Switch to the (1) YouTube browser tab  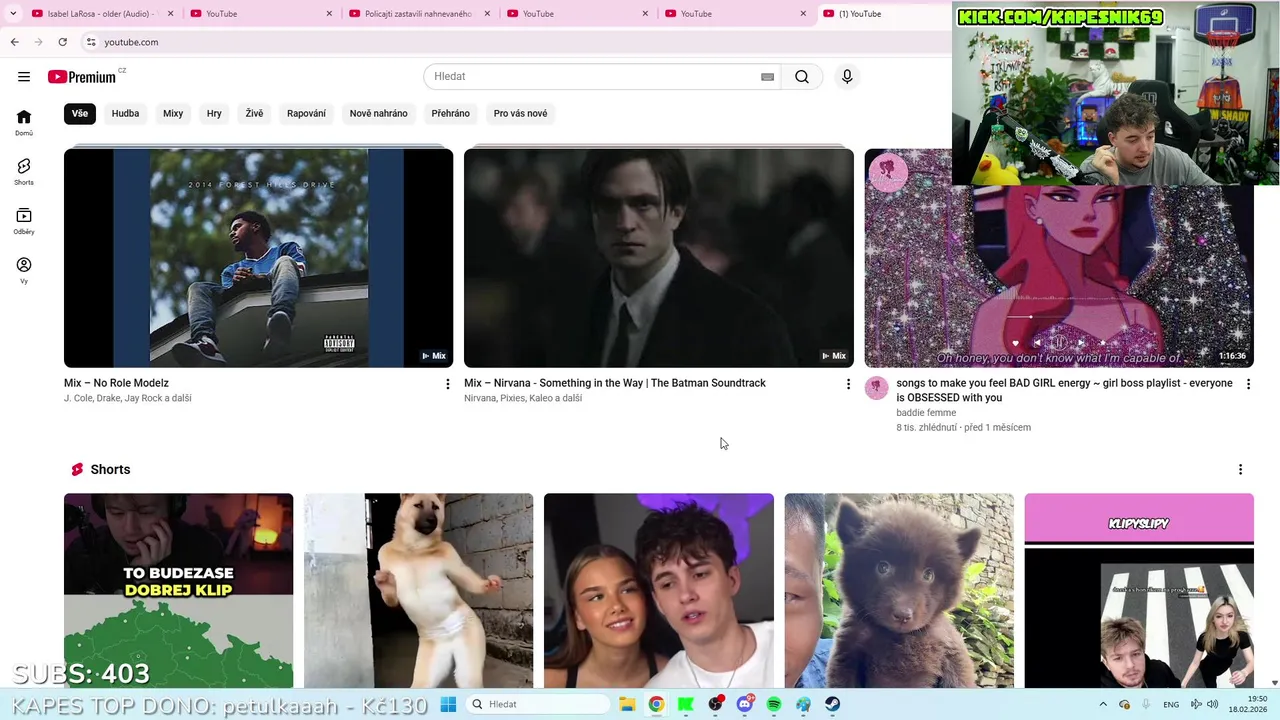[x=884, y=14]
